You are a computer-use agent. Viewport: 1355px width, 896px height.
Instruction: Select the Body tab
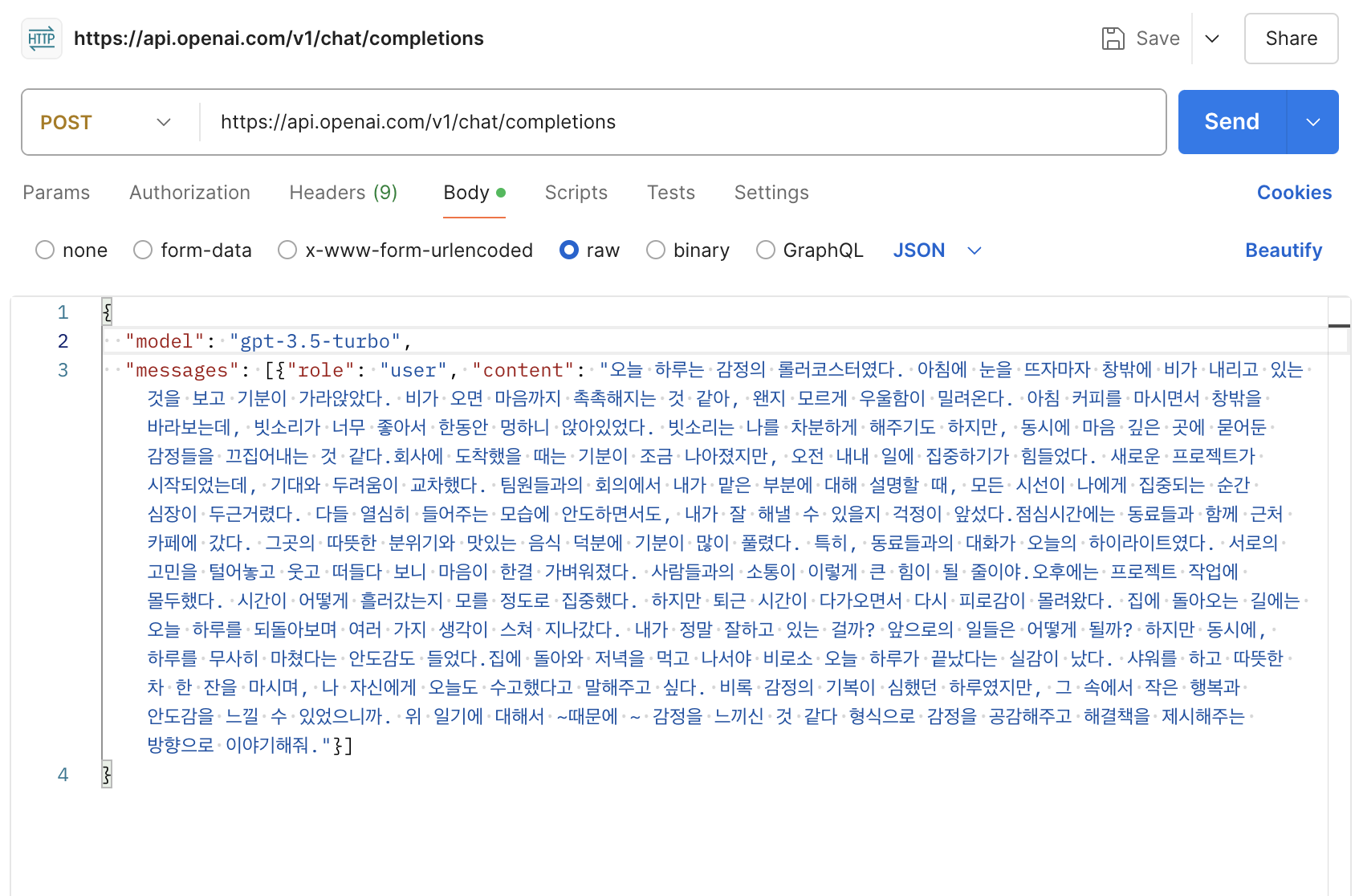(474, 193)
